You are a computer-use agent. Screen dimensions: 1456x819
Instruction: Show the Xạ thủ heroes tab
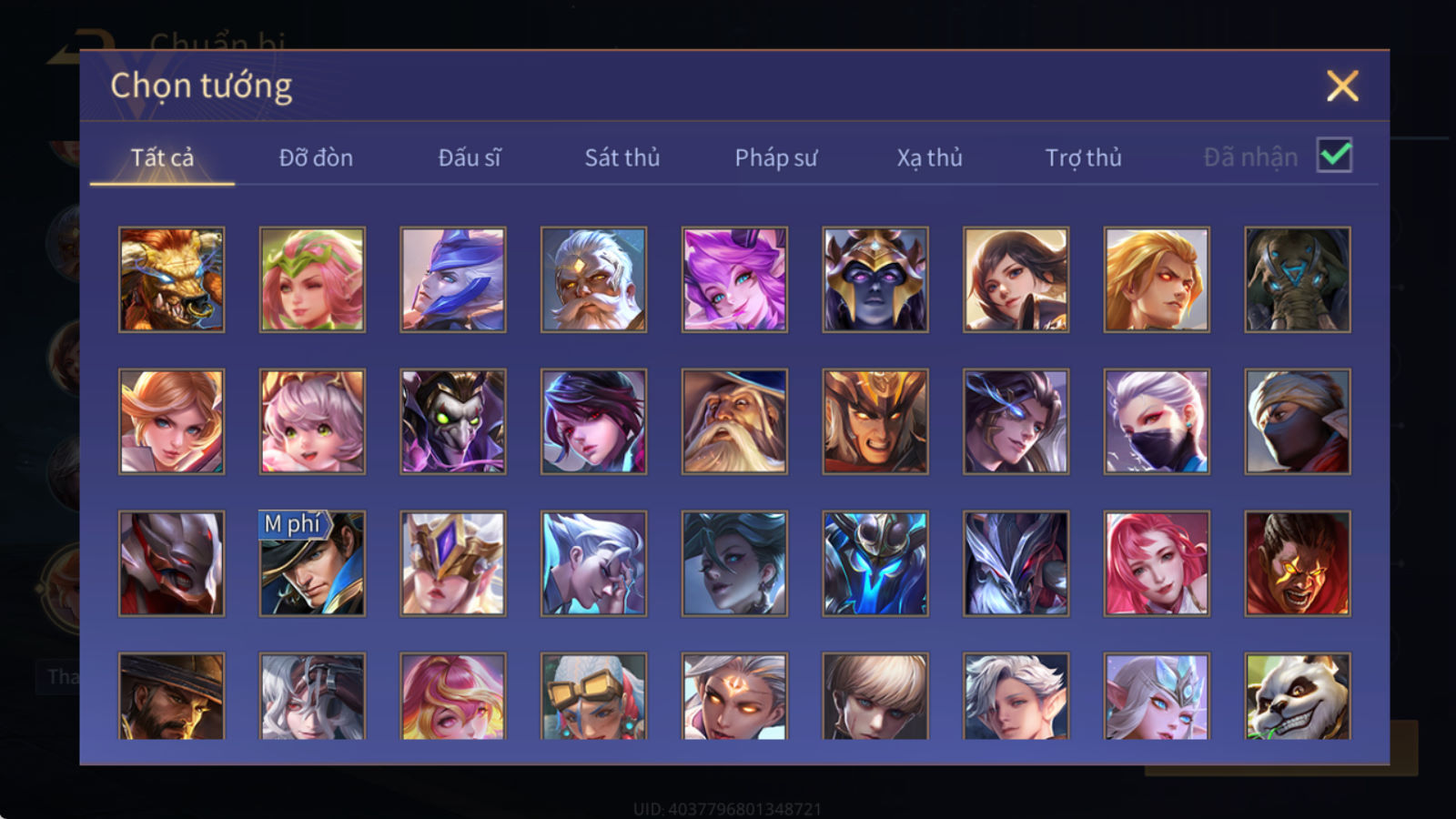click(929, 157)
